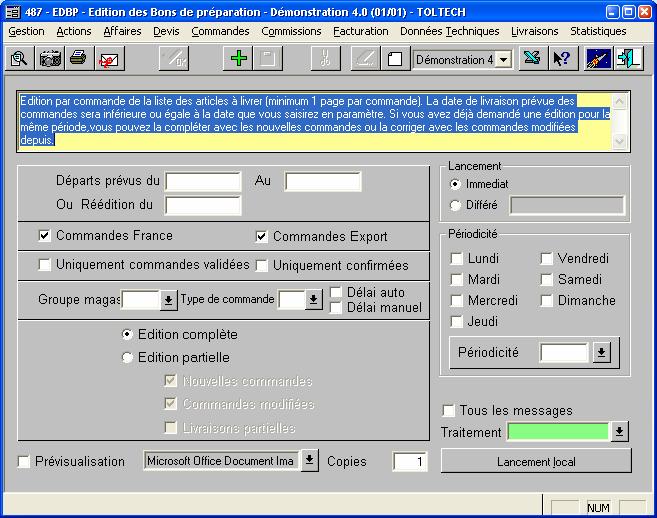Viewport: 657px width, 518px height.
Task: Open the Périodicité dropdown arrow
Action: [x=601, y=352]
